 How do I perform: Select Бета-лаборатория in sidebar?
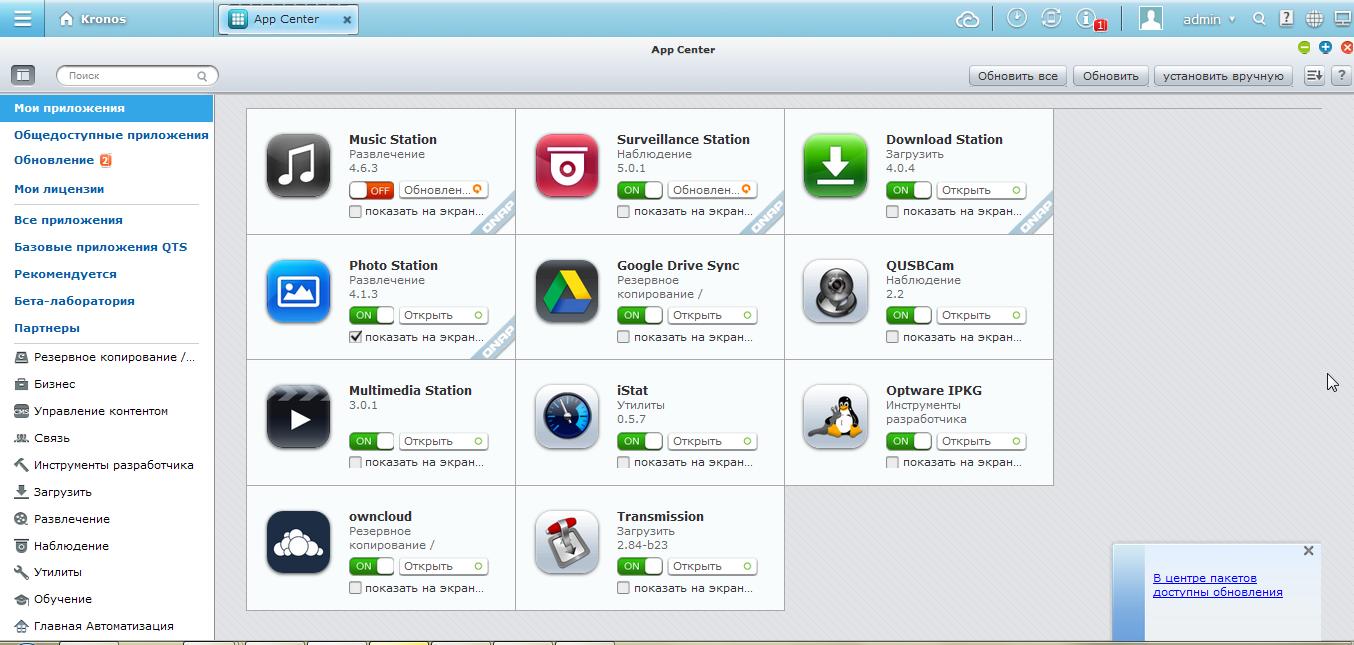point(74,301)
